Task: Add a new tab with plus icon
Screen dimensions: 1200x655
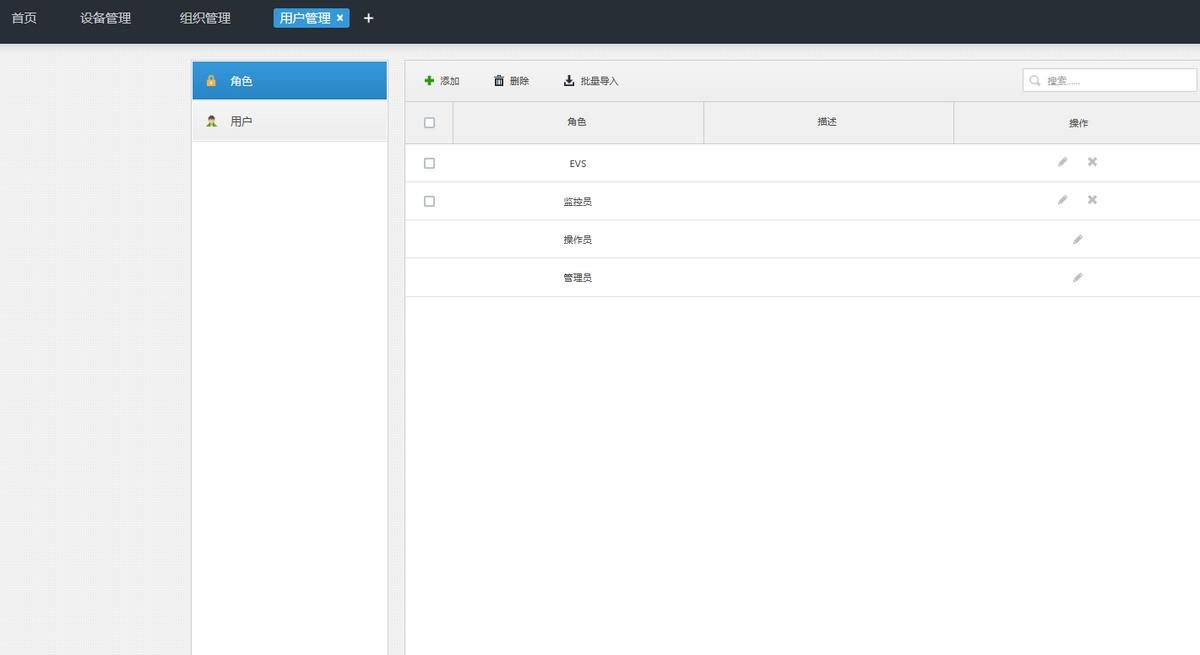Action: coord(368,18)
